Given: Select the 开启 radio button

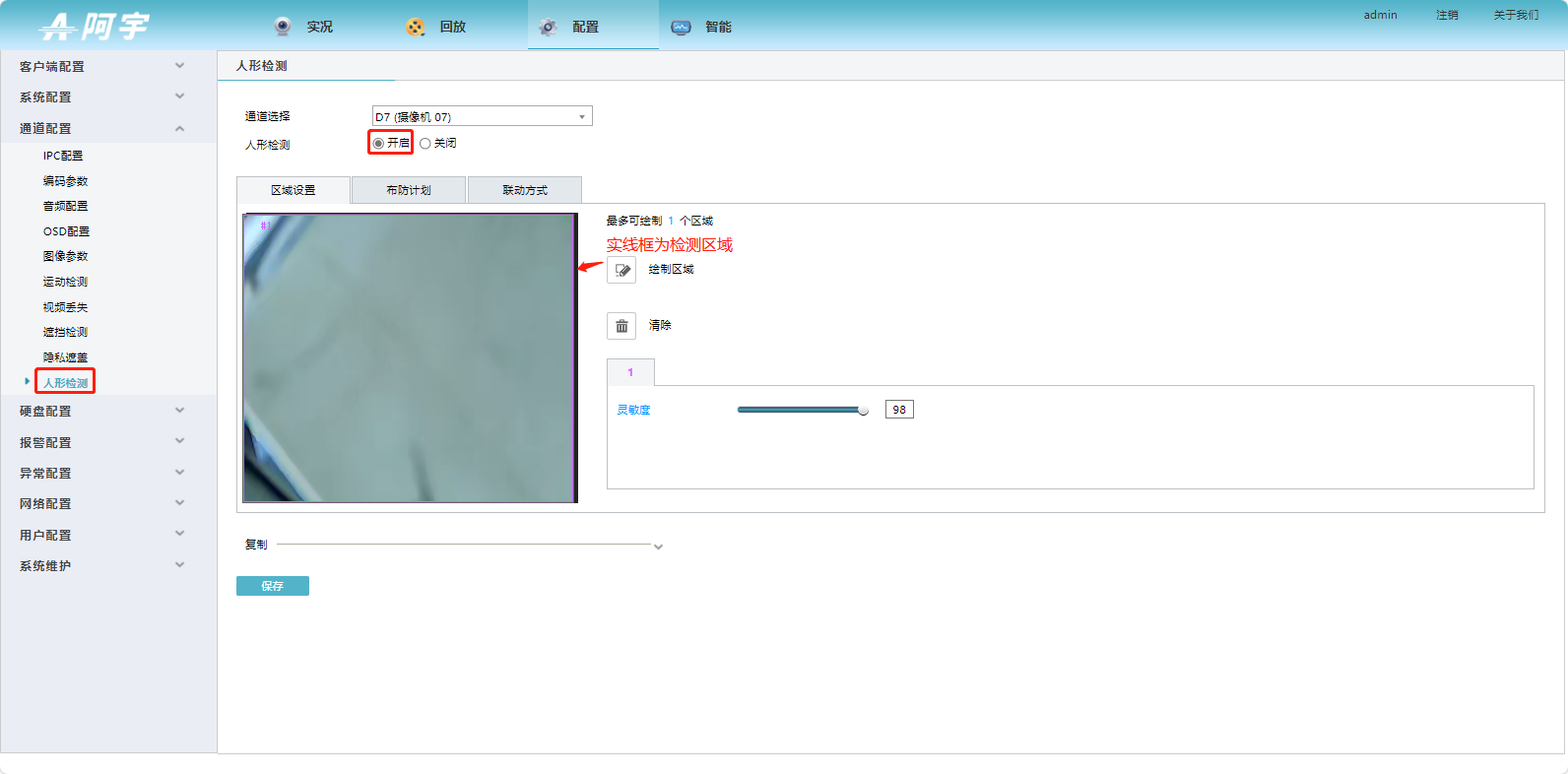Looking at the screenshot, I should tap(378, 144).
